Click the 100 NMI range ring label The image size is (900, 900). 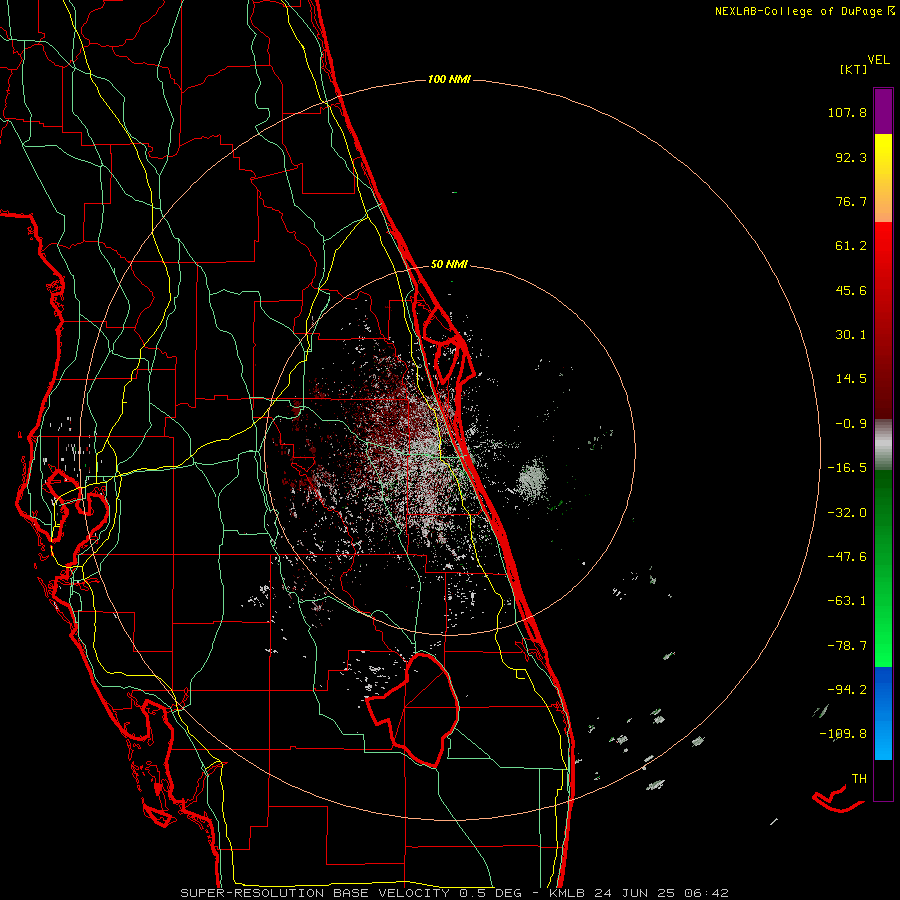pos(449,79)
